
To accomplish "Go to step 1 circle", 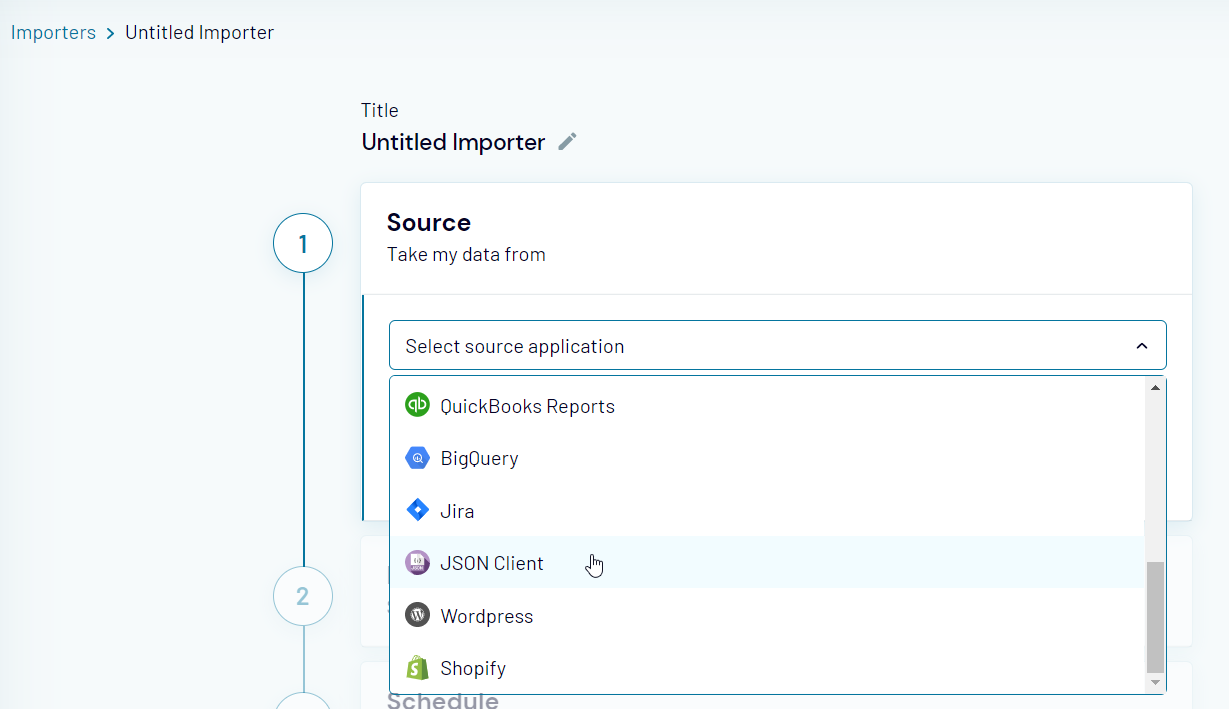I will (303, 243).
